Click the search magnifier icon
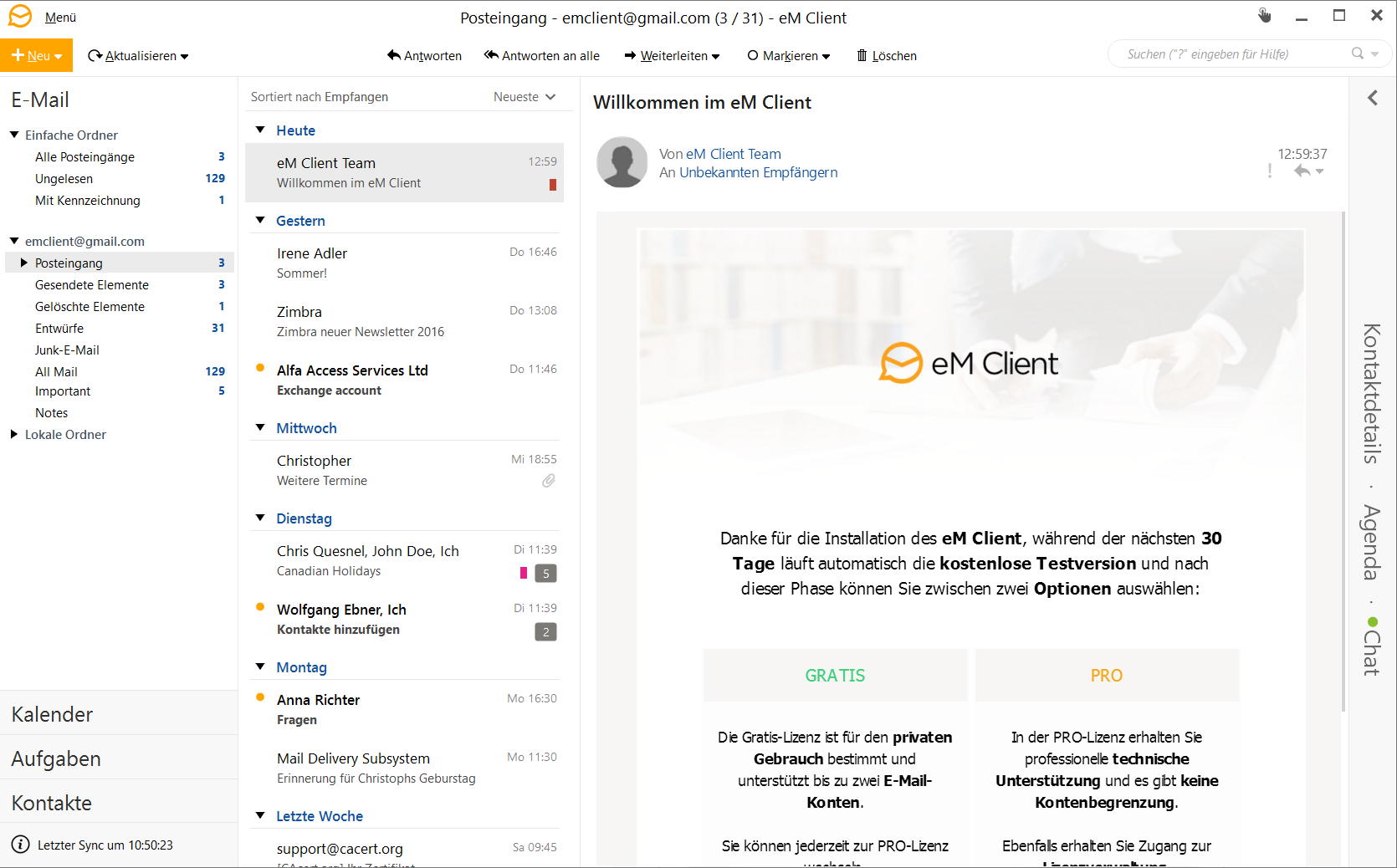This screenshot has width=1397, height=868. click(x=1358, y=54)
